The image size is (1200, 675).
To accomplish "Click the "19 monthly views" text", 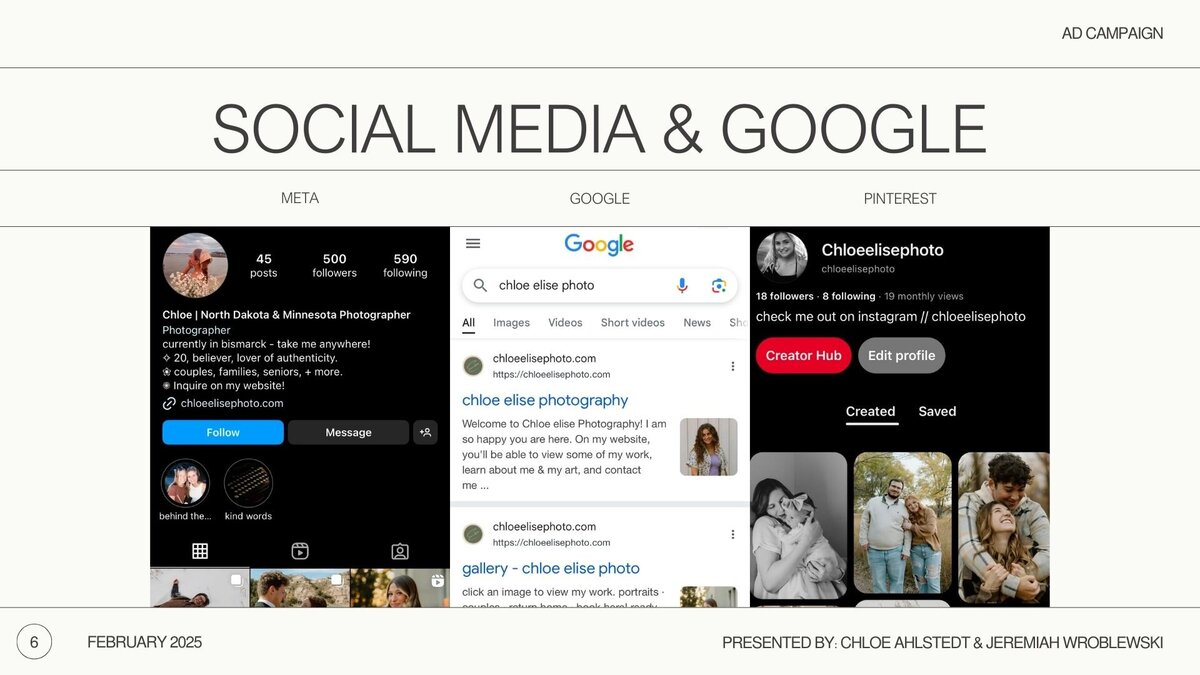I will pyautogui.click(x=924, y=296).
